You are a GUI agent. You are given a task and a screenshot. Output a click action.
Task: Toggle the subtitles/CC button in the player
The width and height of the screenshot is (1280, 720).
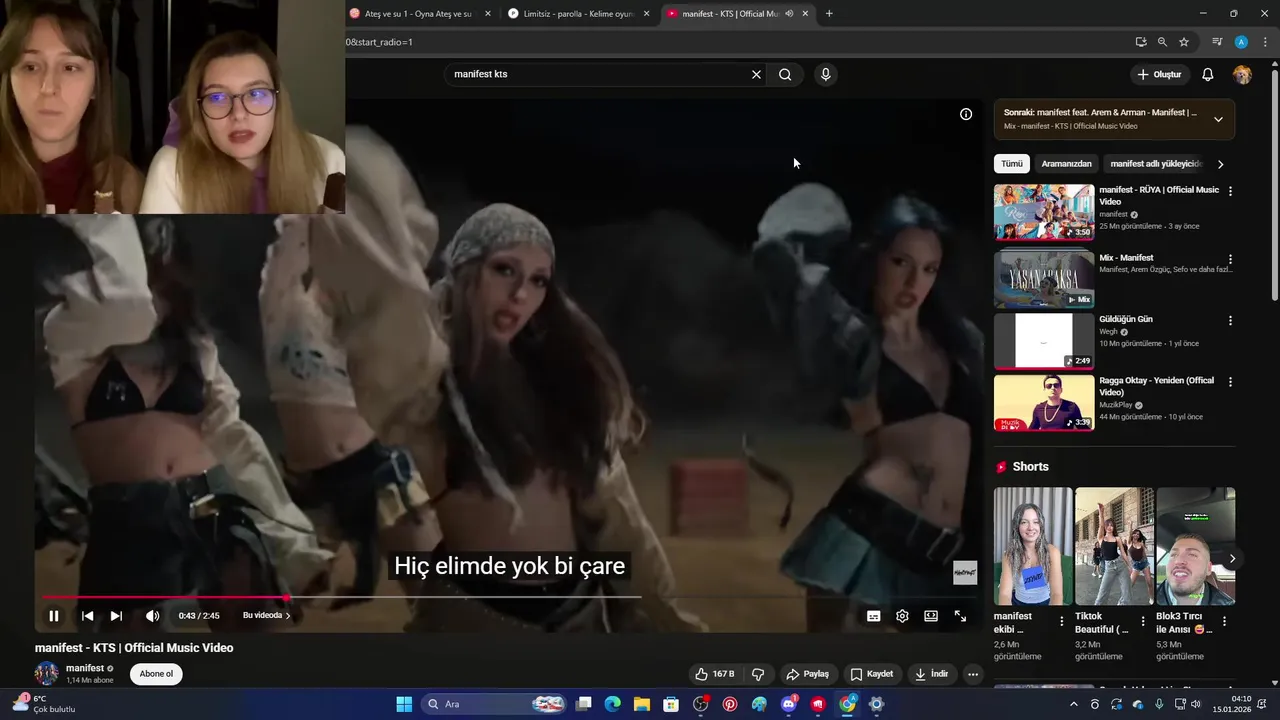[873, 616]
